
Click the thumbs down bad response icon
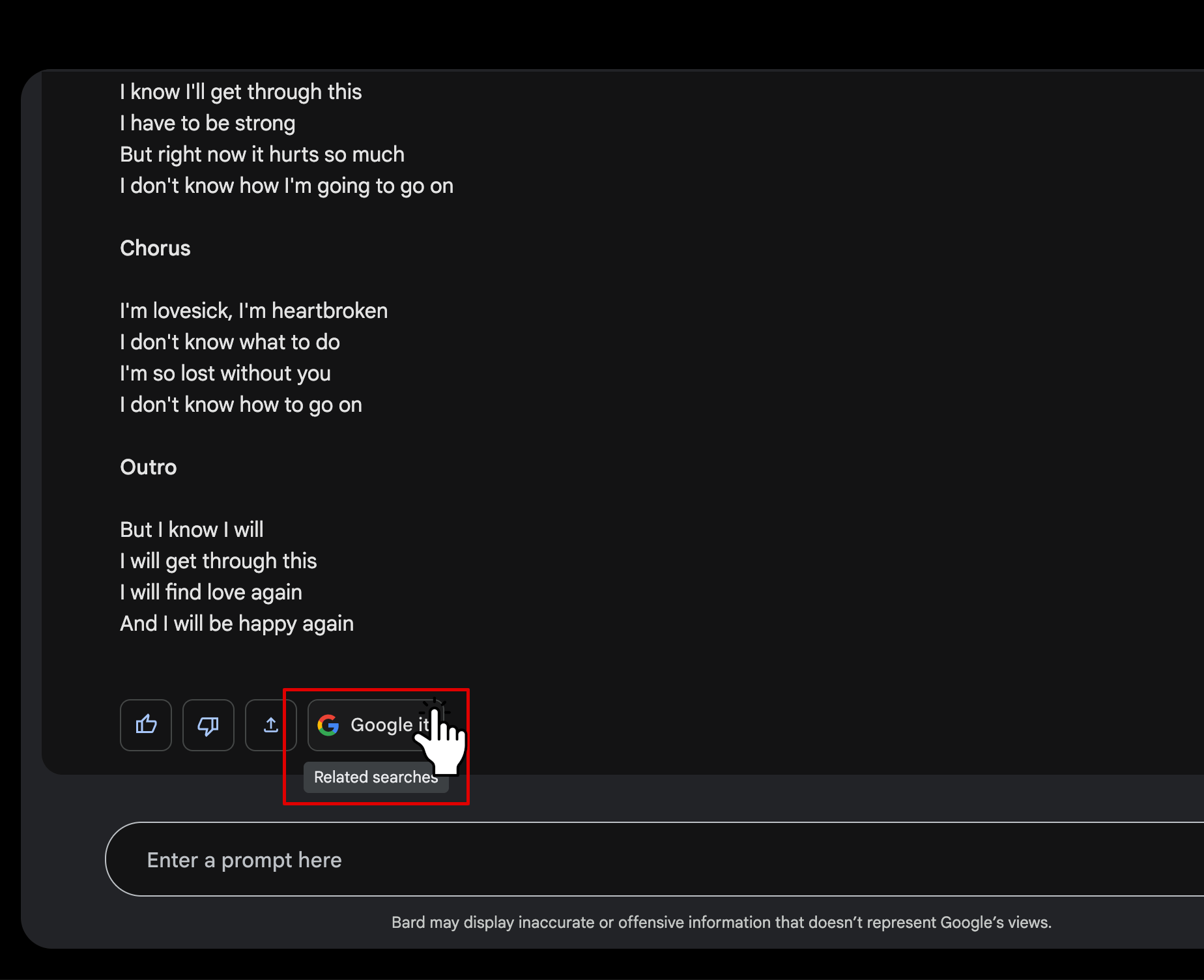coord(208,725)
